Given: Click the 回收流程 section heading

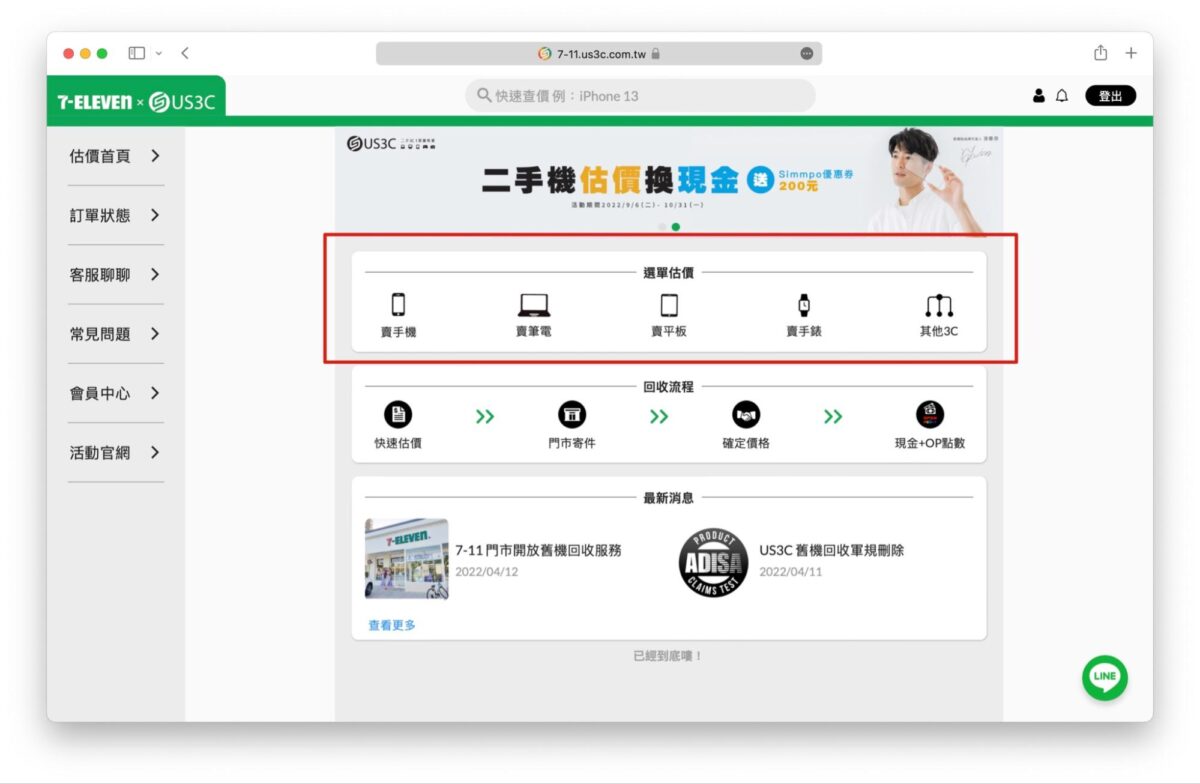Looking at the screenshot, I should [668, 387].
